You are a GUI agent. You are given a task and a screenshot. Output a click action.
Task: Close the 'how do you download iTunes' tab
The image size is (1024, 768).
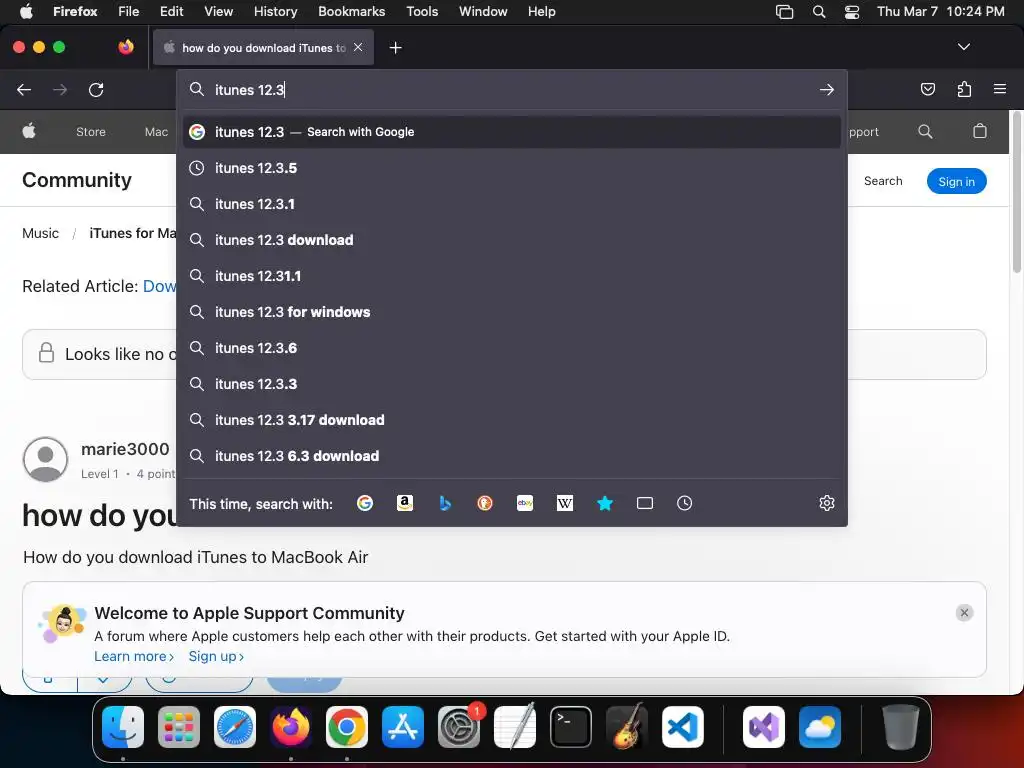tap(358, 47)
